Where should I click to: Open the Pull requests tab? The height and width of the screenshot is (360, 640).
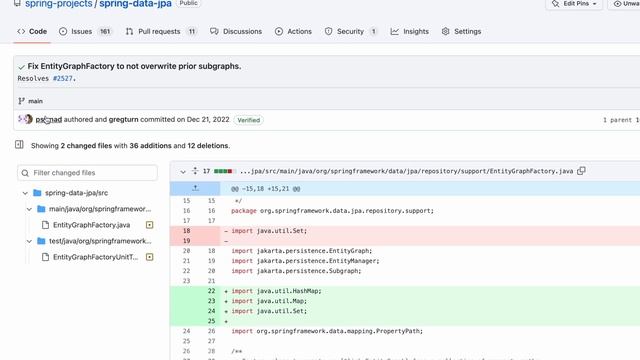(x=161, y=31)
